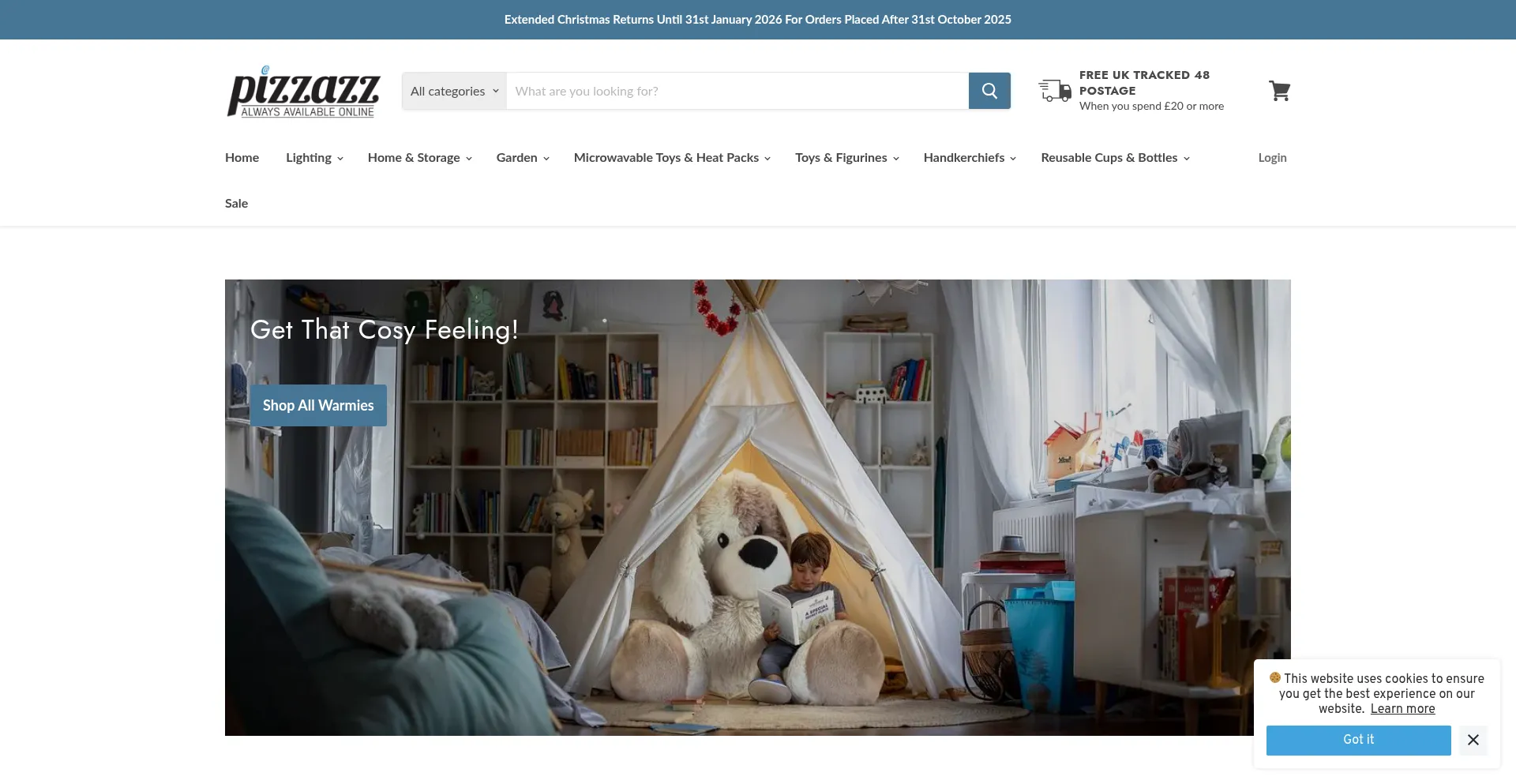The image size is (1516, 784).
Task: Click the Login link
Action: 1272,158
